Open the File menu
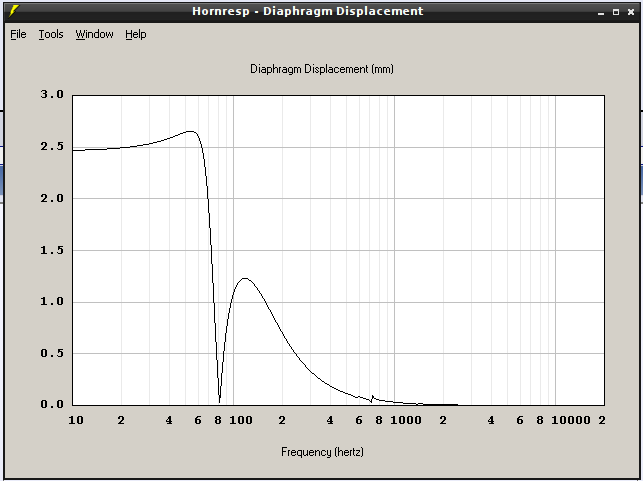 18,34
